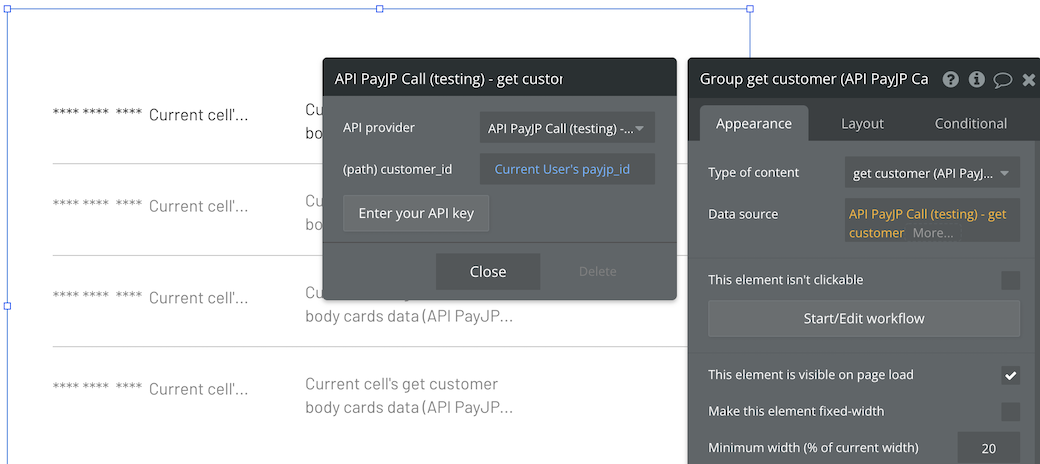Enable Make this element fixed-width checkbox

[x=1010, y=412]
